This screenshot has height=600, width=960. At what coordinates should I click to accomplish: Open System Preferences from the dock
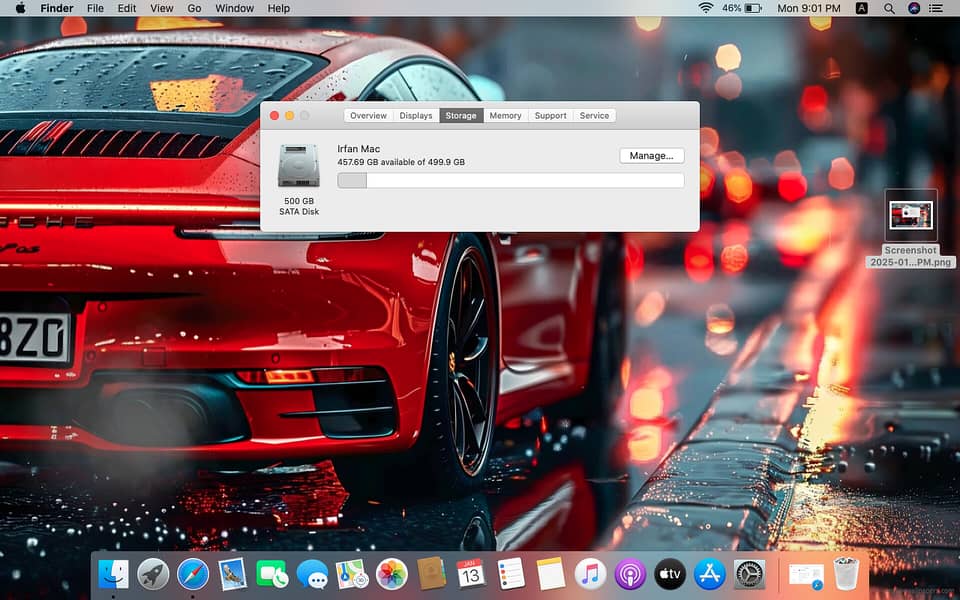(x=749, y=574)
